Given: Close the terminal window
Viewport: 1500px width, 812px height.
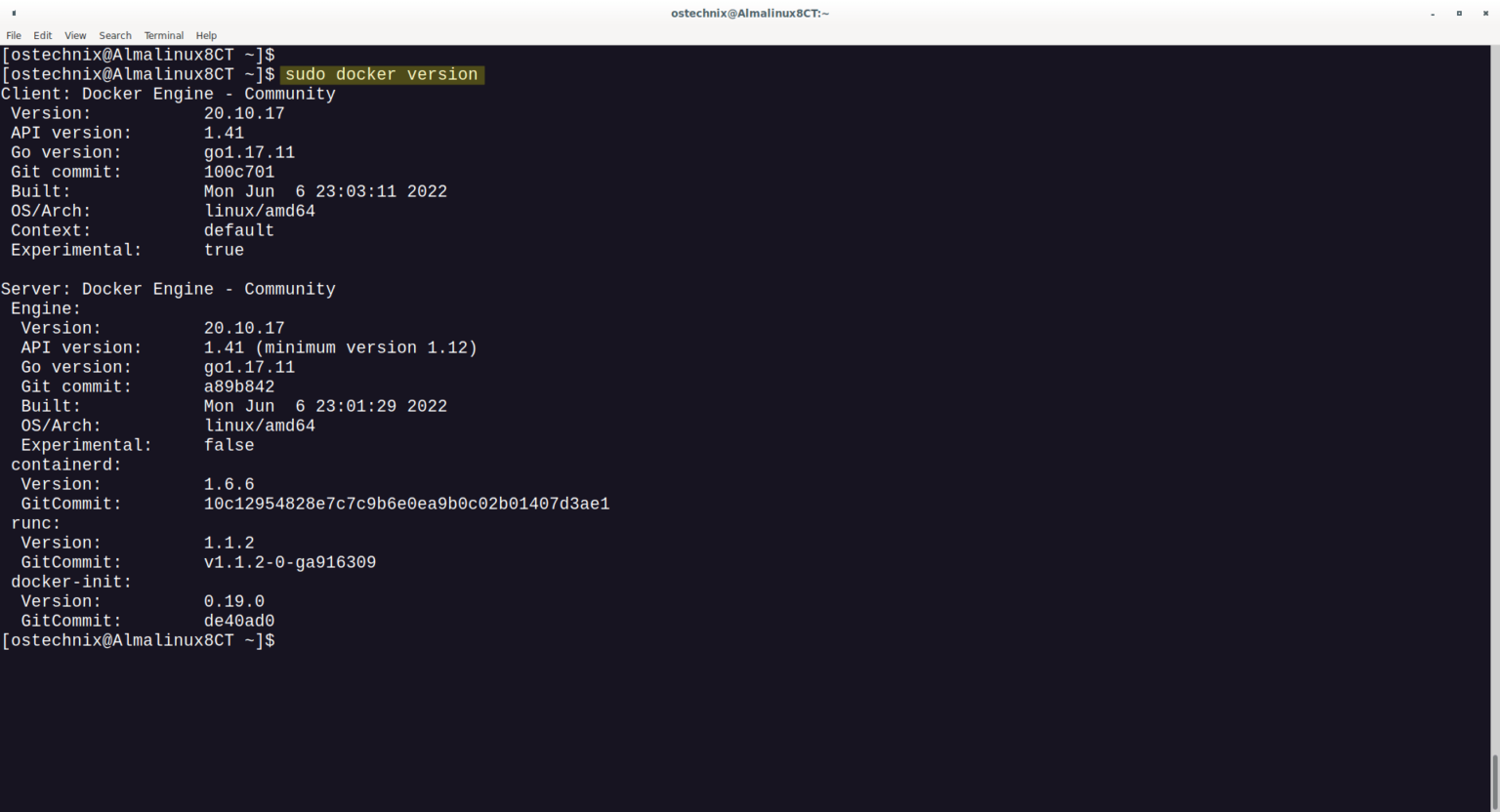Looking at the screenshot, I should pos(1485,14).
